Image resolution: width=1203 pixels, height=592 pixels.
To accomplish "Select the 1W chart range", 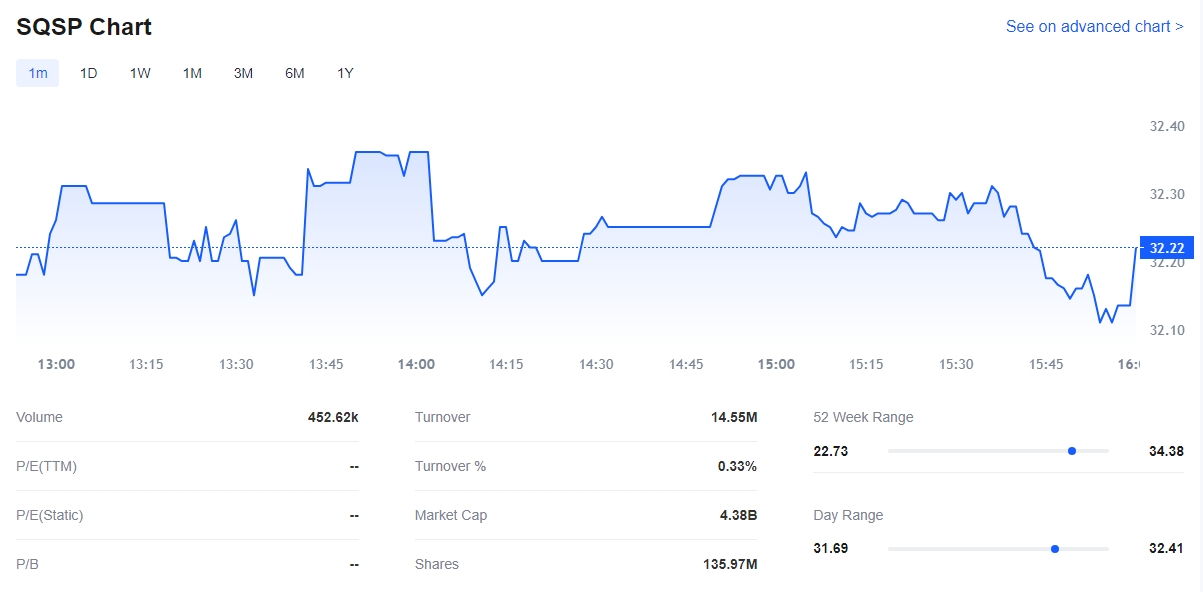I will [140, 73].
